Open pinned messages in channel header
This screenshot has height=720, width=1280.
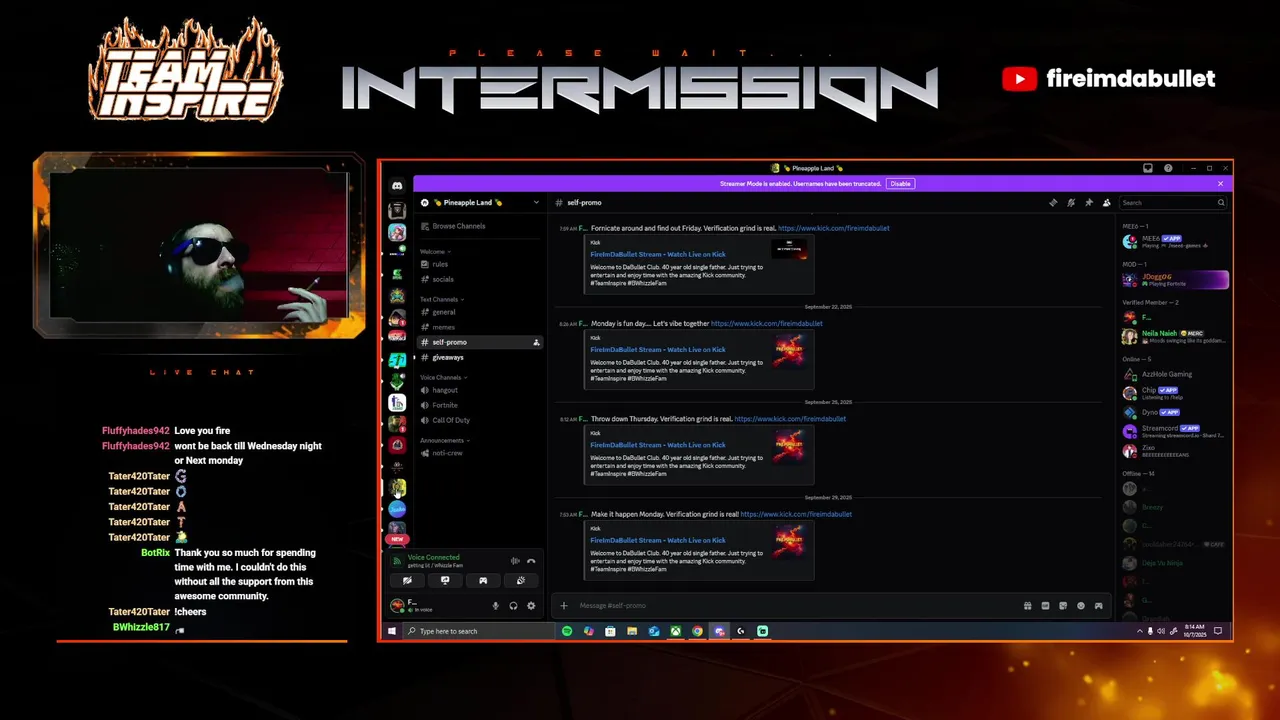click(1089, 203)
